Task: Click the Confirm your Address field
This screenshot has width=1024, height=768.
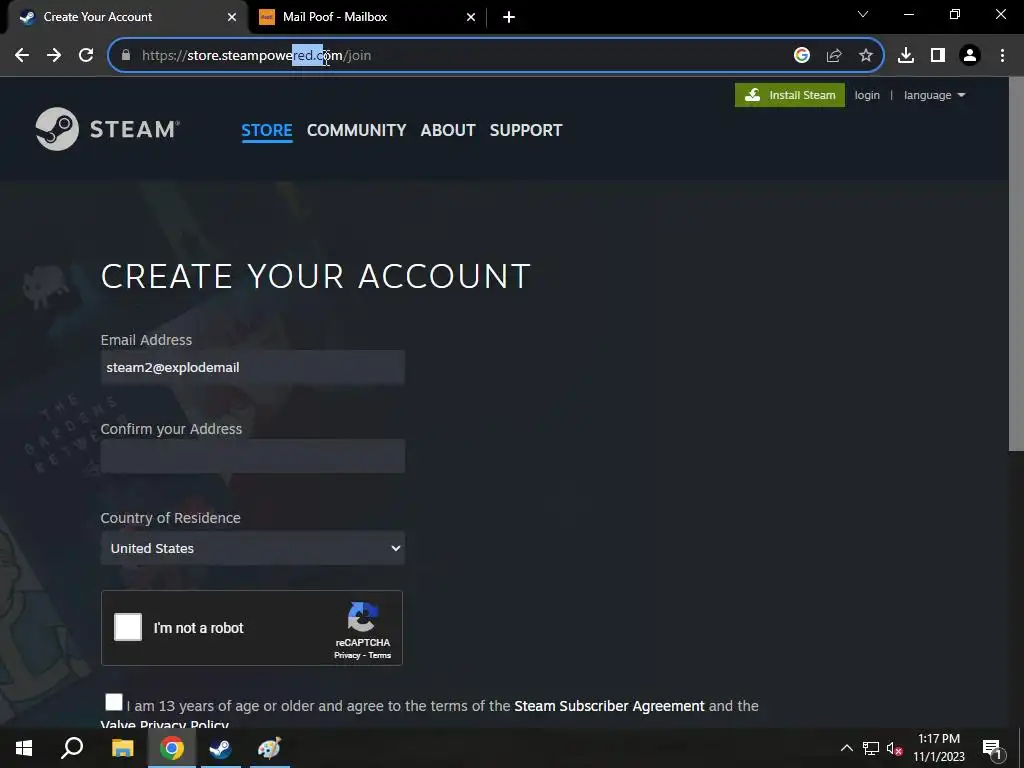Action: pyautogui.click(x=253, y=456)
